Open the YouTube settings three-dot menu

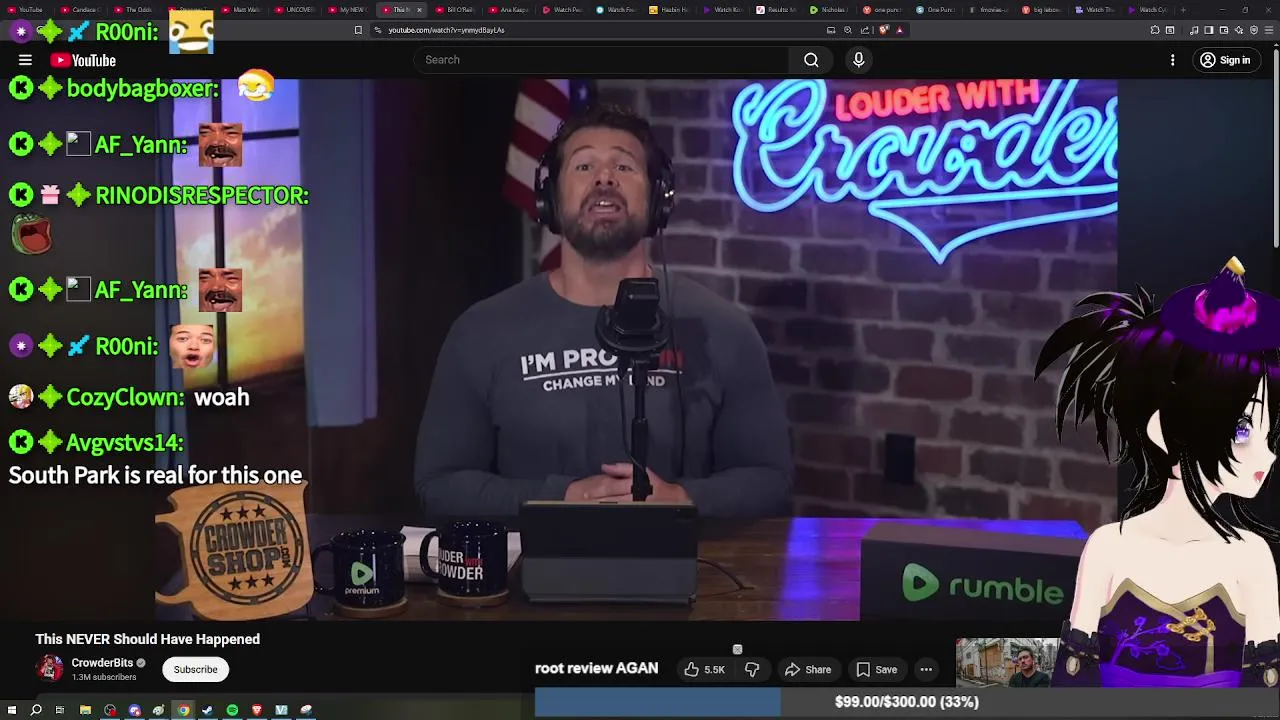point(1173,60)
